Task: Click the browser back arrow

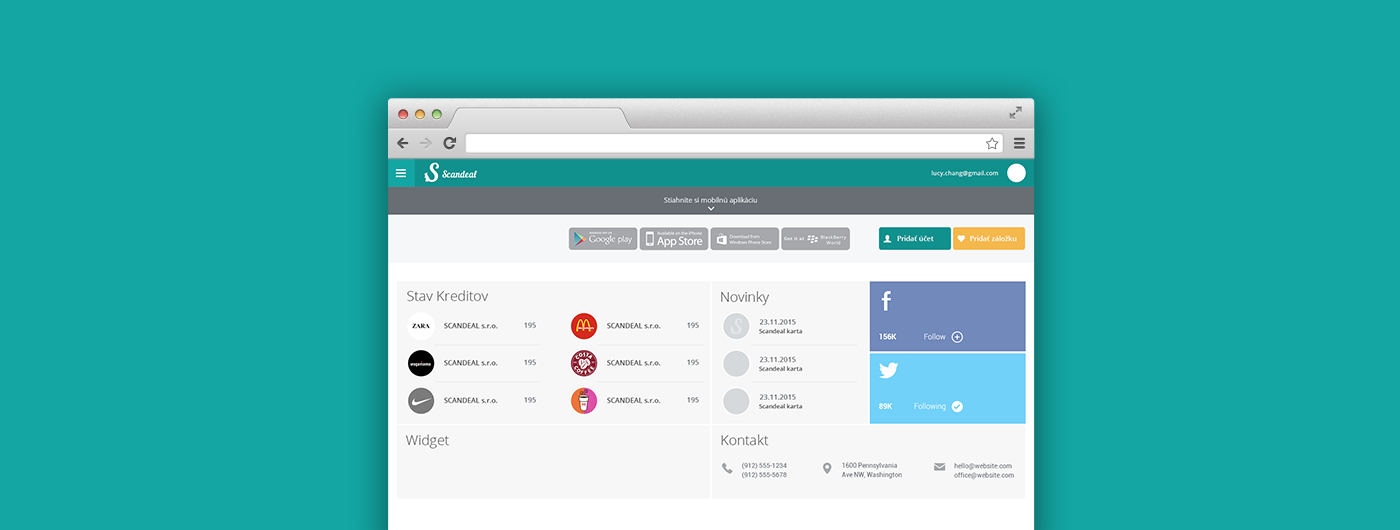Action: click(403, 143)
